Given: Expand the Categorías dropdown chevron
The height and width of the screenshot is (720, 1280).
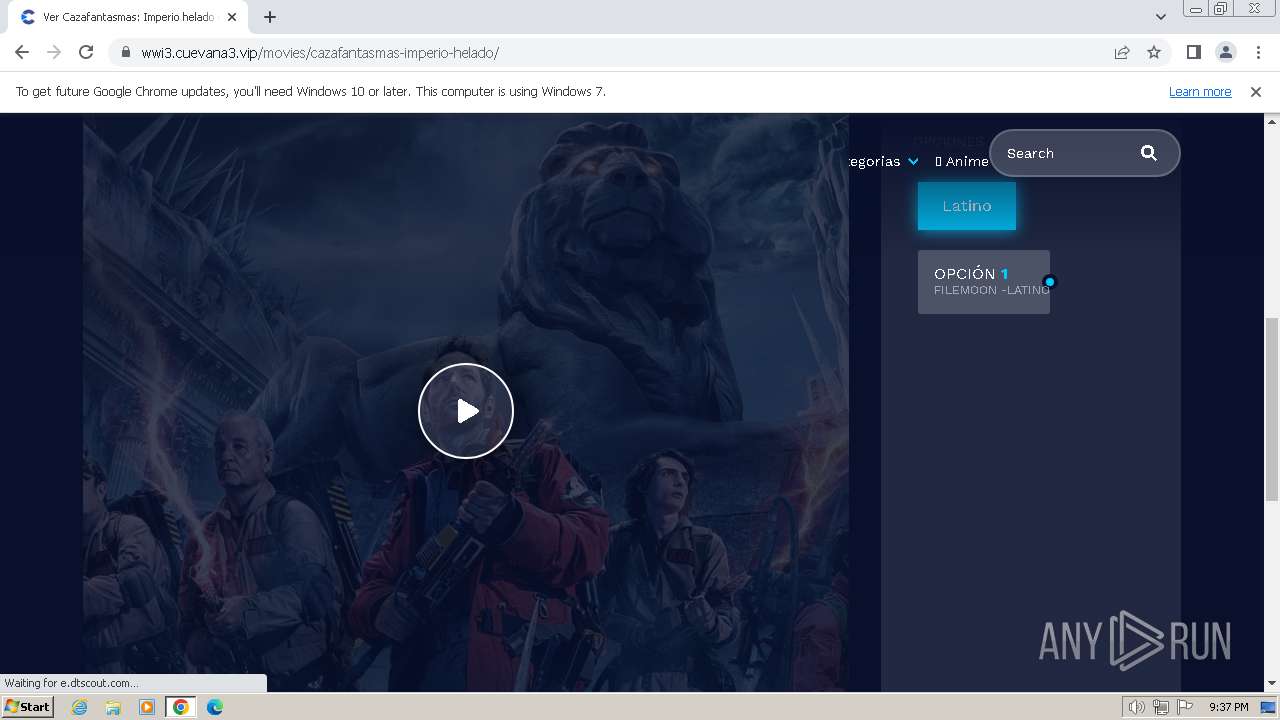Looking at the screenshot, I should point(913,161).
